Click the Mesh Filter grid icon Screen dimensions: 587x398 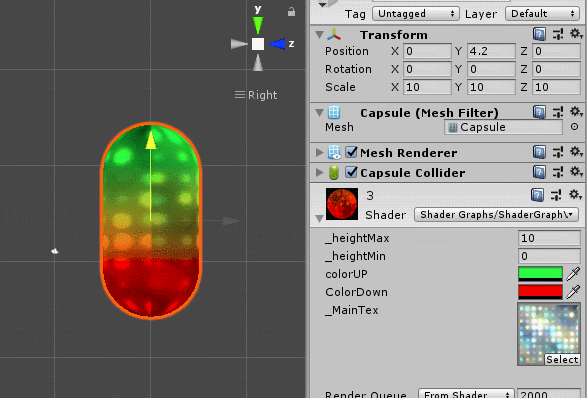334,112
